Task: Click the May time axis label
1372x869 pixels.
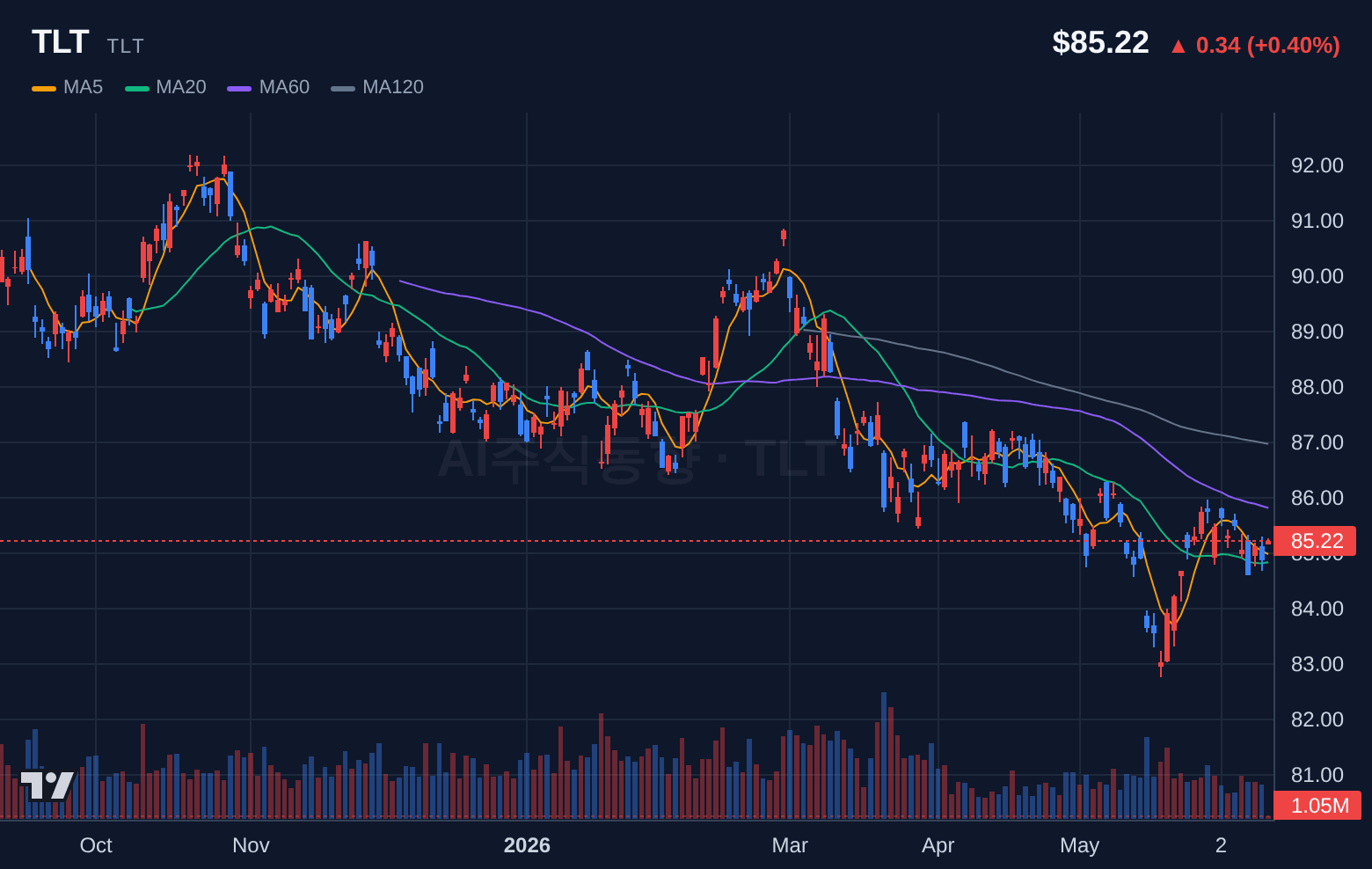Action: tap(1079, 845)
